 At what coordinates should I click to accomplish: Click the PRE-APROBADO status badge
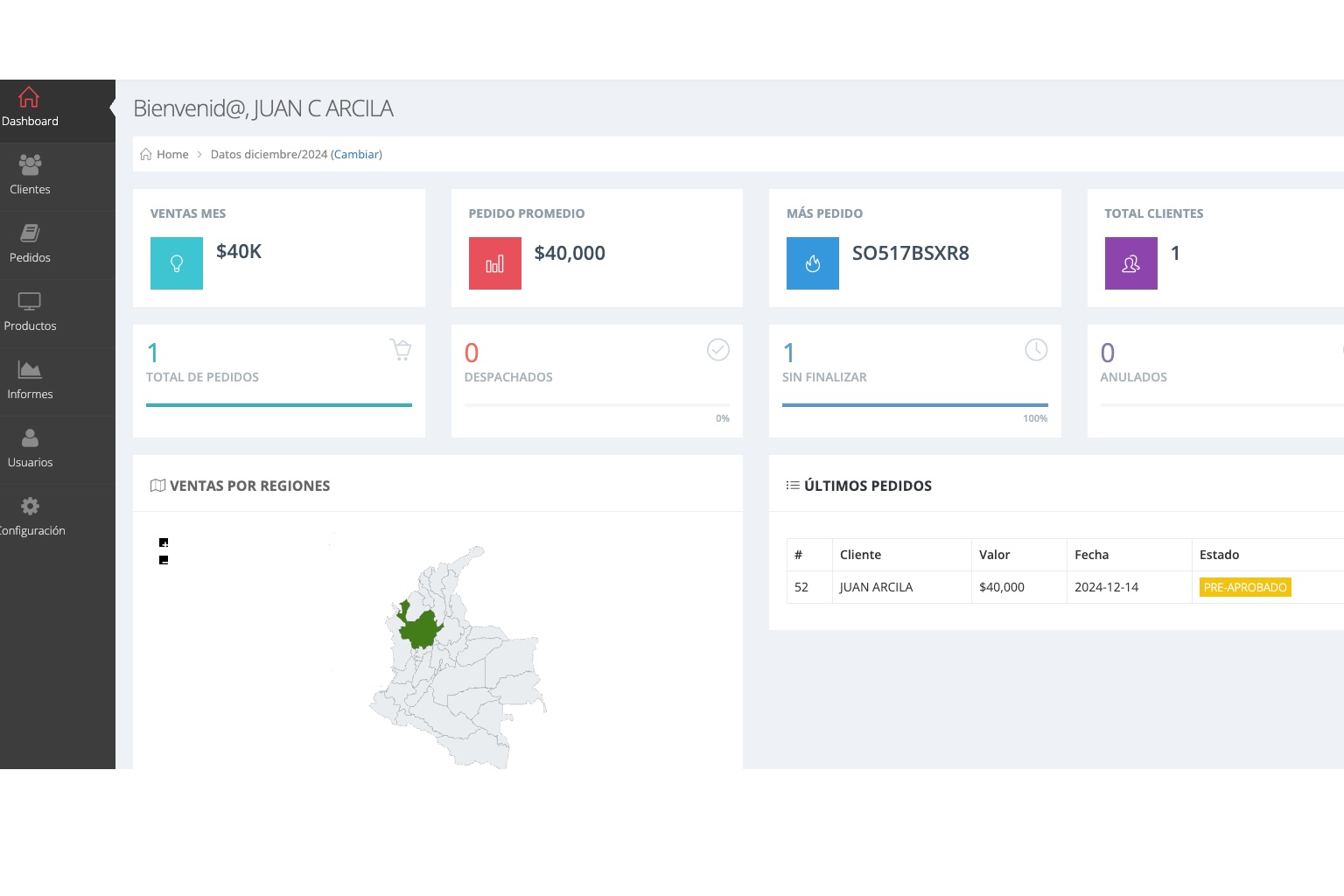(1245, 587)
